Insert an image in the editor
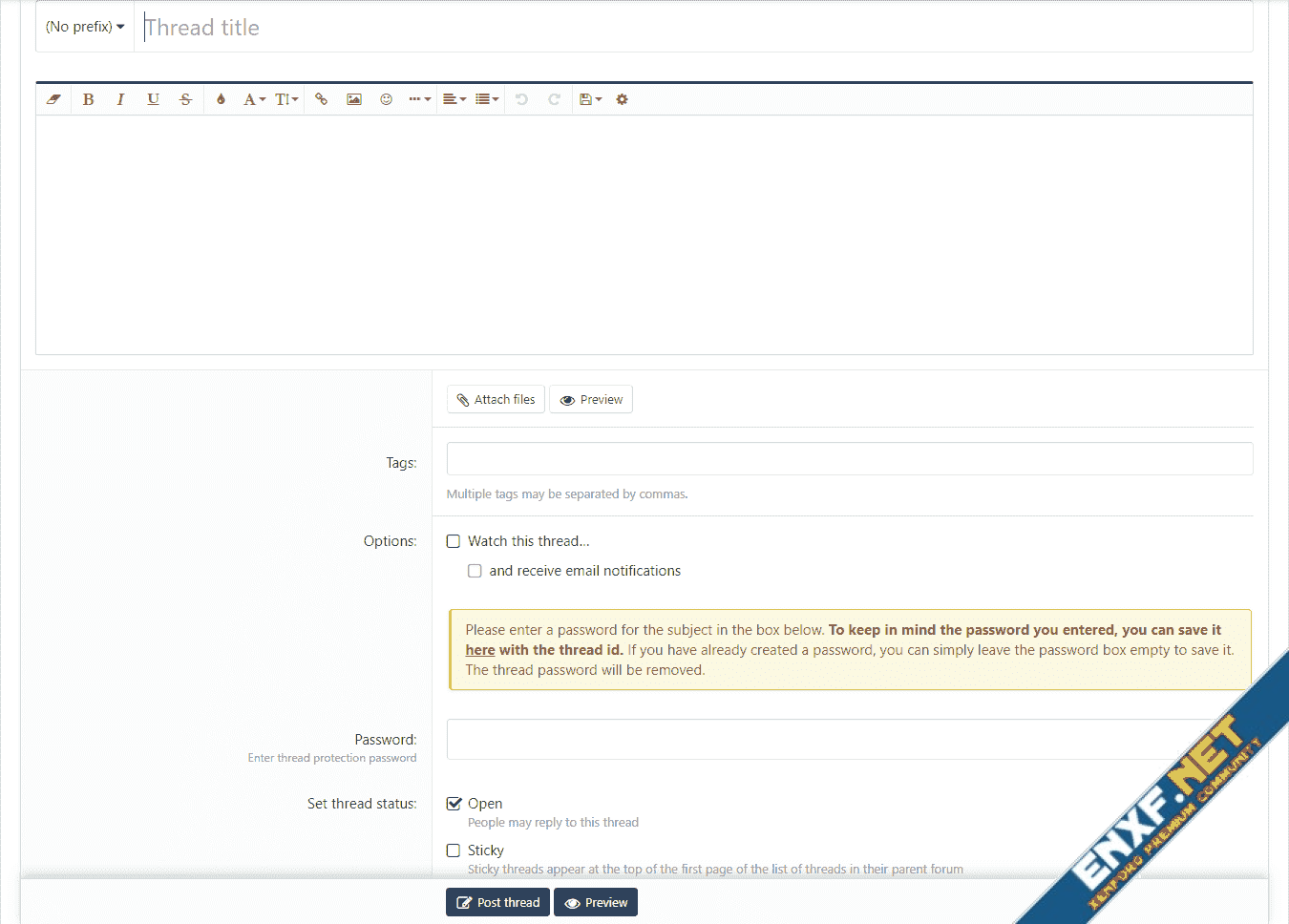1289x924 pixels. click(x=354, y=99)
